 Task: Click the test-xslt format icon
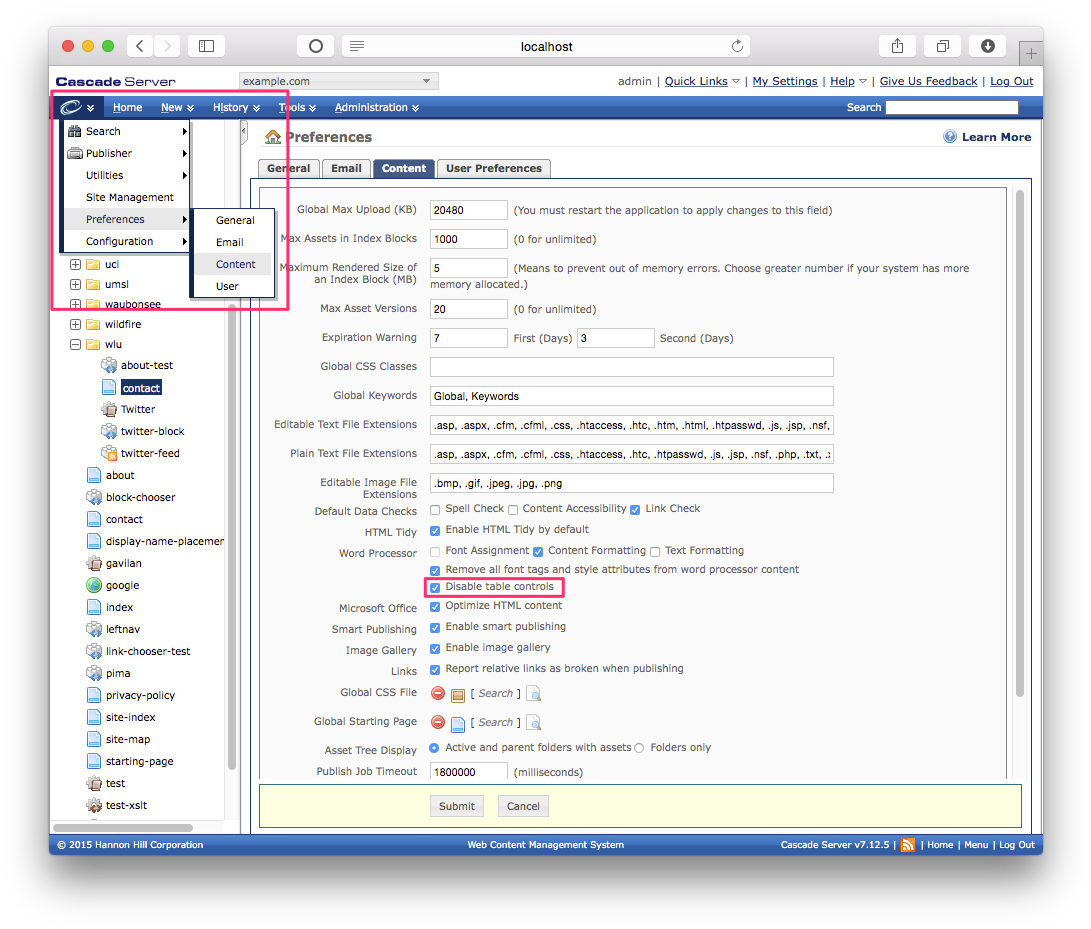94,805
